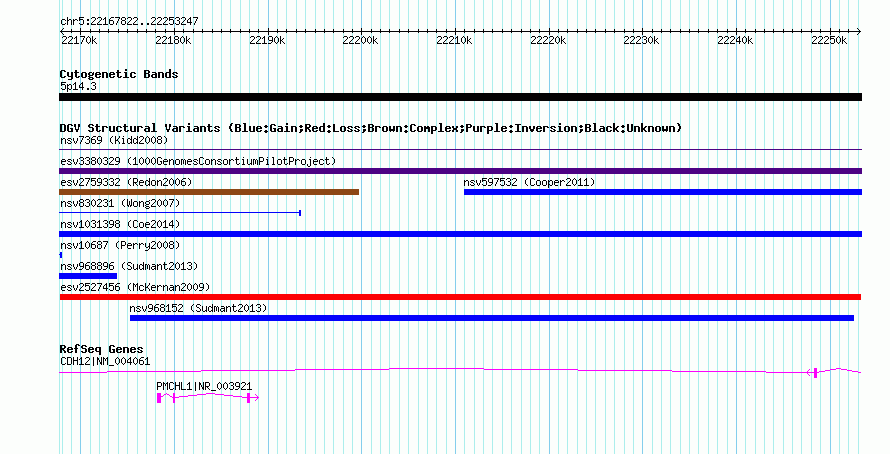890x454 pixels.
Task: Click the Cytogenetic Bands track title
Action: coord(119,74)
